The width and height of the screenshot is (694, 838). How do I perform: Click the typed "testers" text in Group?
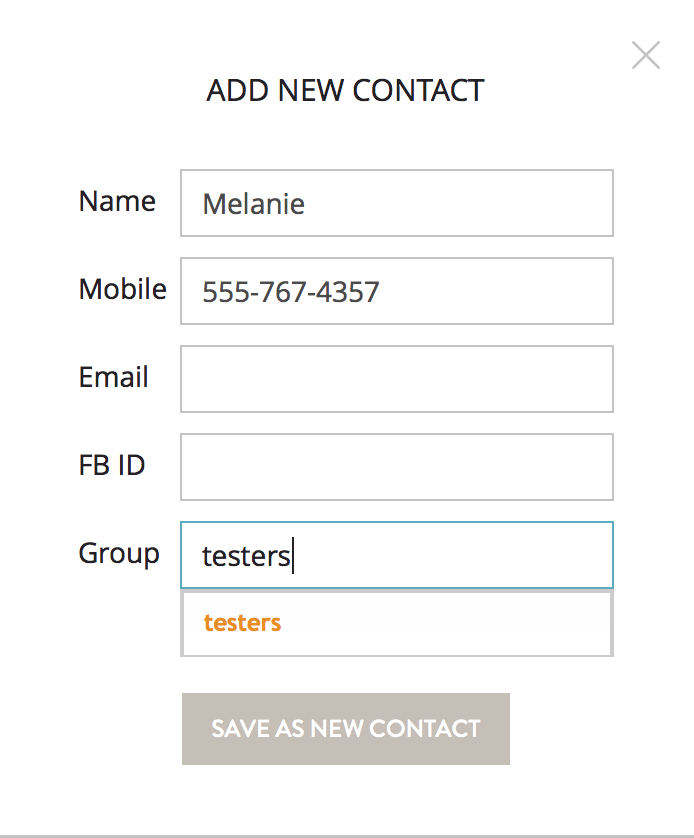point(245,556)
